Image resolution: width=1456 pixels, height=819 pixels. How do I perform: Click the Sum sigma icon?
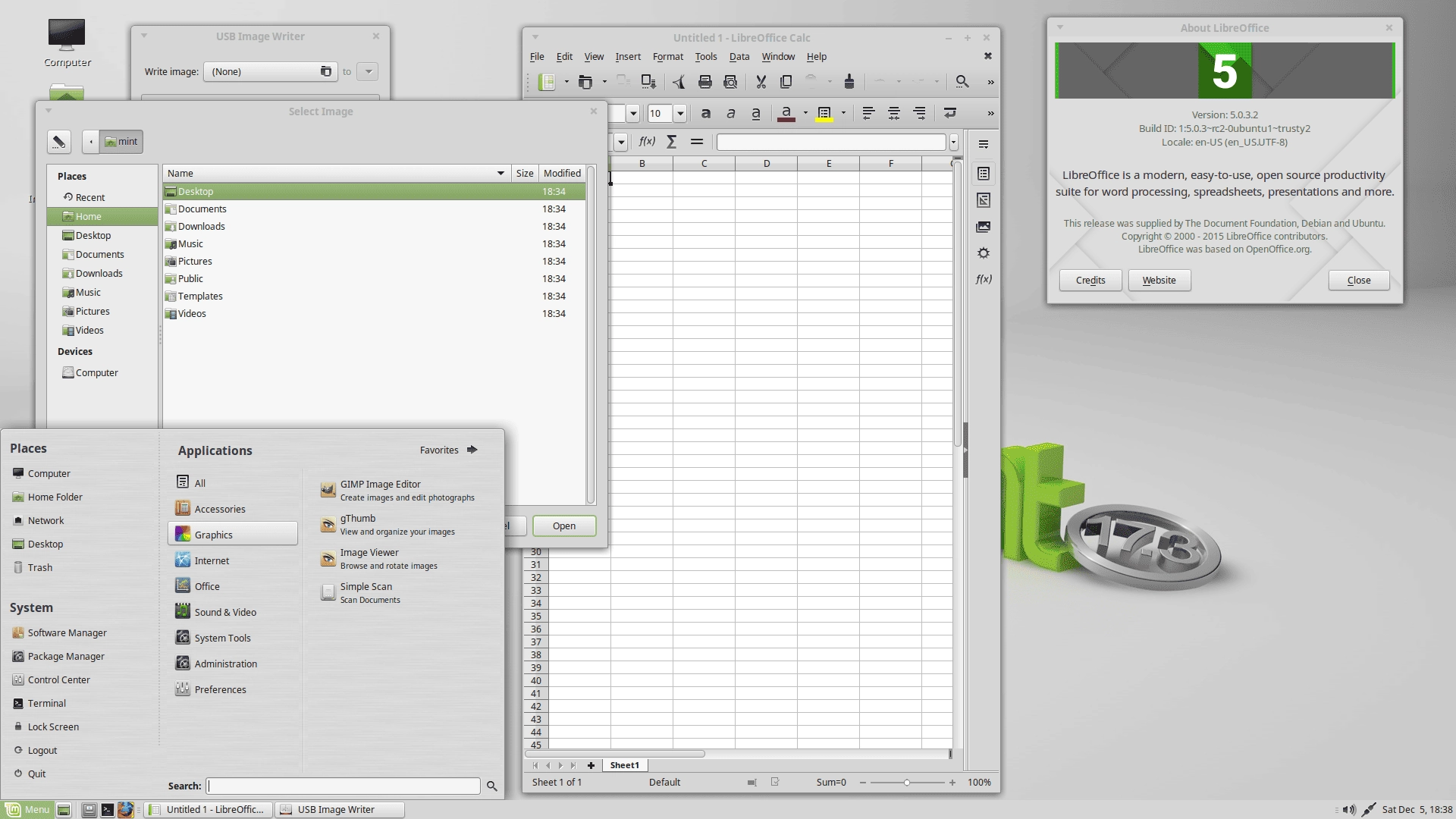coord(671,142)
